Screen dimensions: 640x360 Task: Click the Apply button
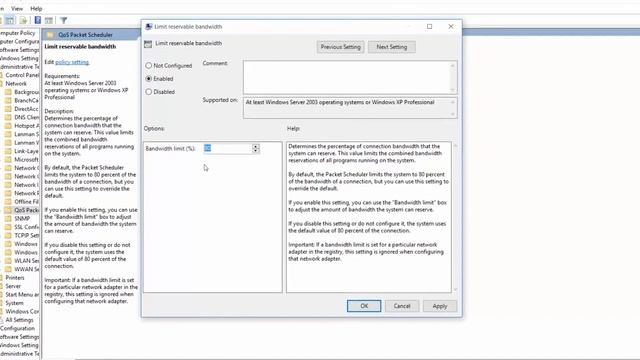(440, 306)
